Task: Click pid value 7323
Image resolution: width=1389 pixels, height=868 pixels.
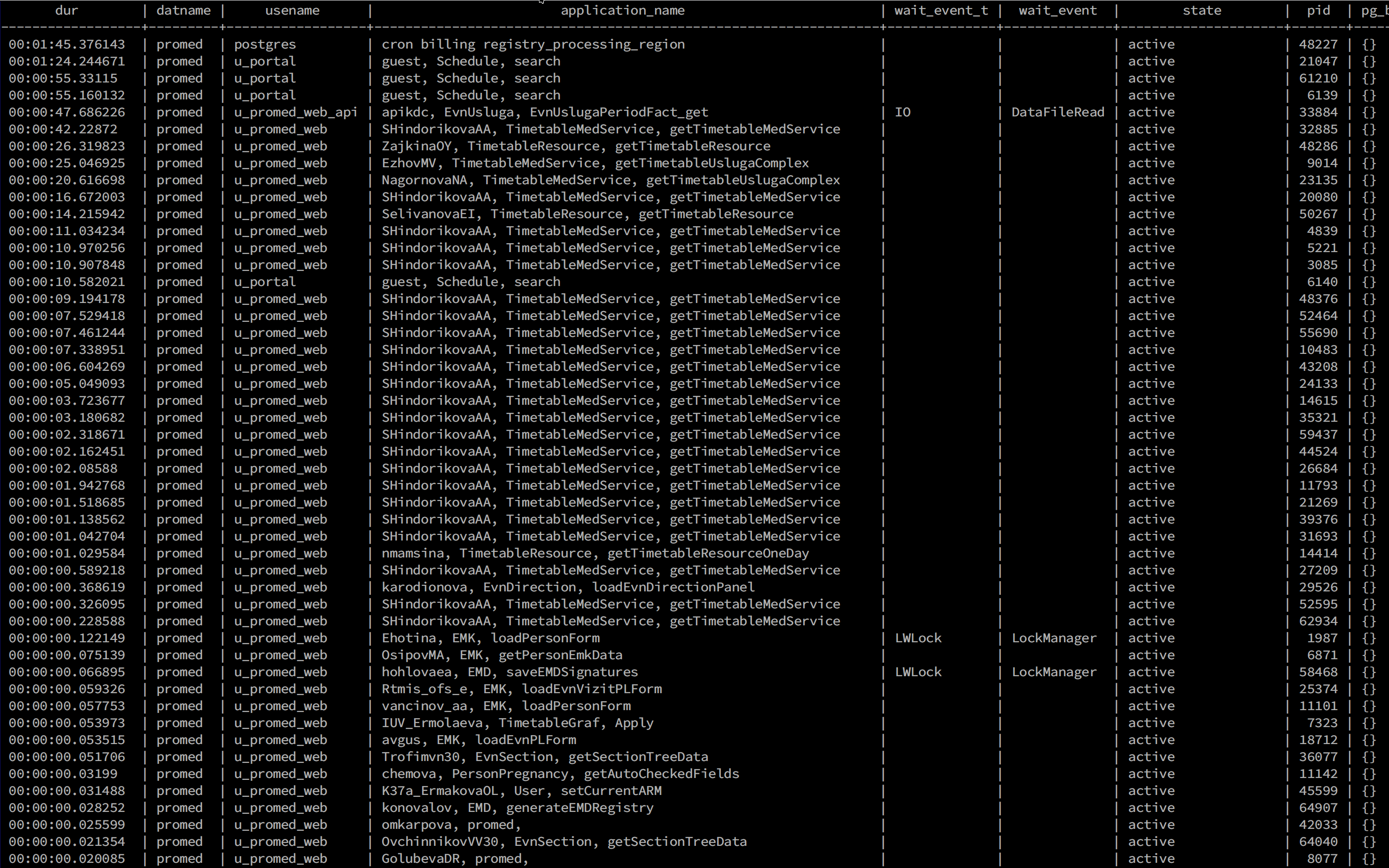Action: click(1323, 723)
